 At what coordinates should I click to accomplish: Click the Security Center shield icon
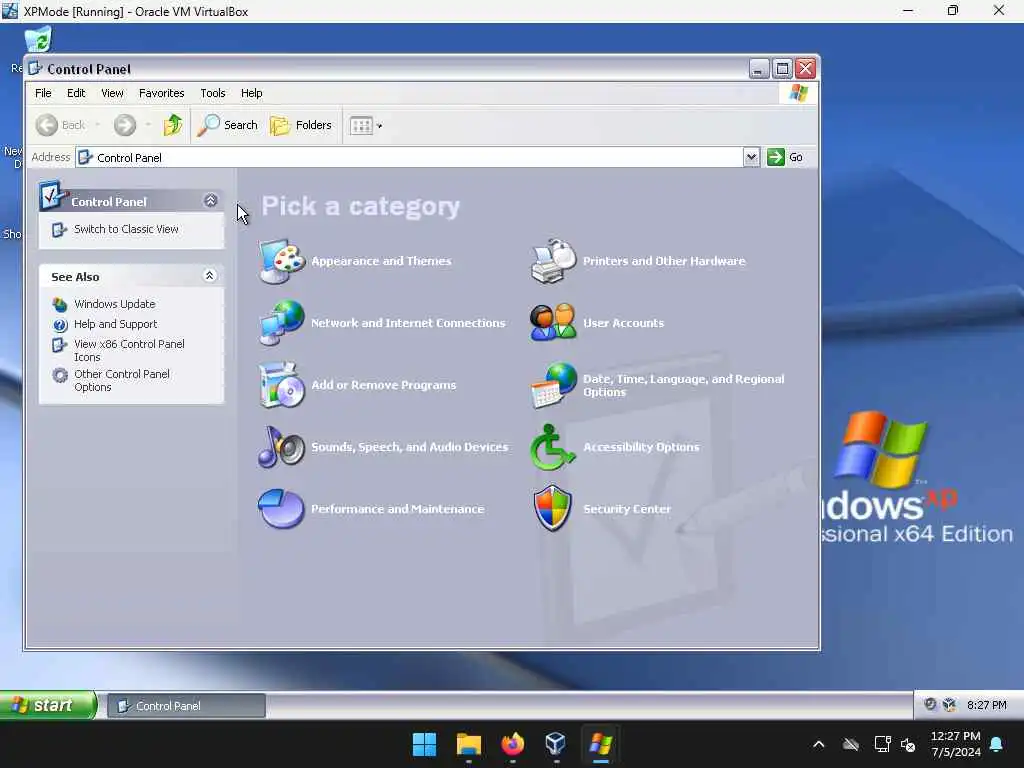(x=552, y=509)
